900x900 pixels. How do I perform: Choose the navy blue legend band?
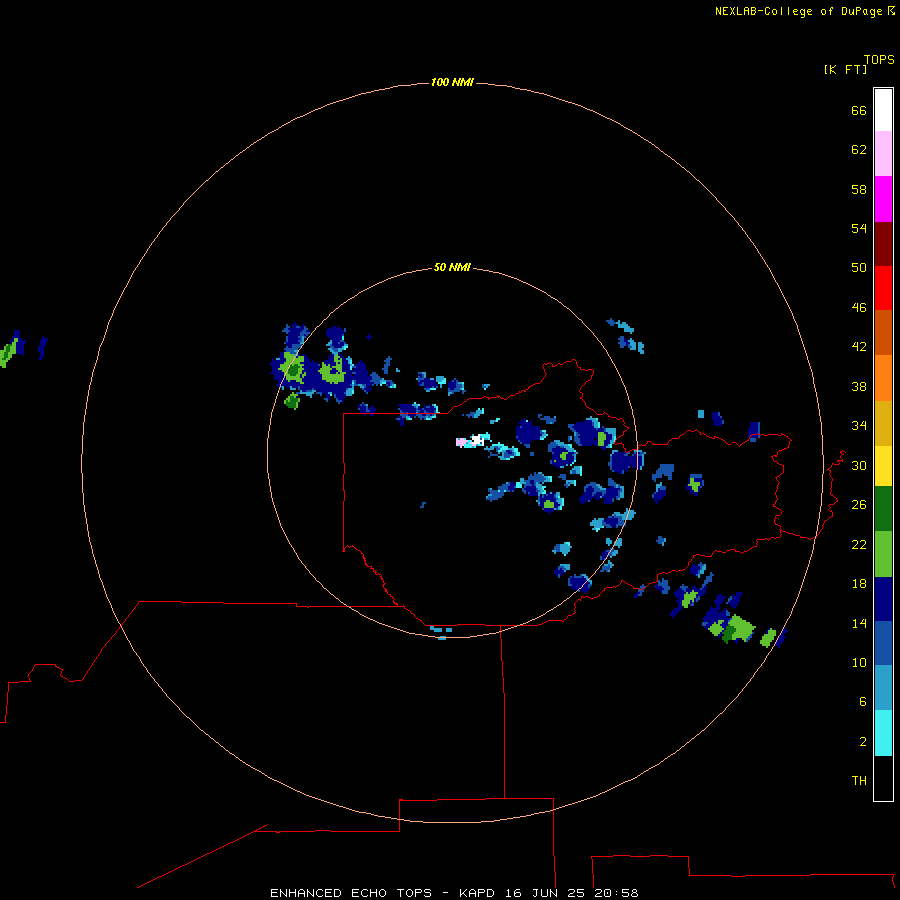(x=883, y=599)
